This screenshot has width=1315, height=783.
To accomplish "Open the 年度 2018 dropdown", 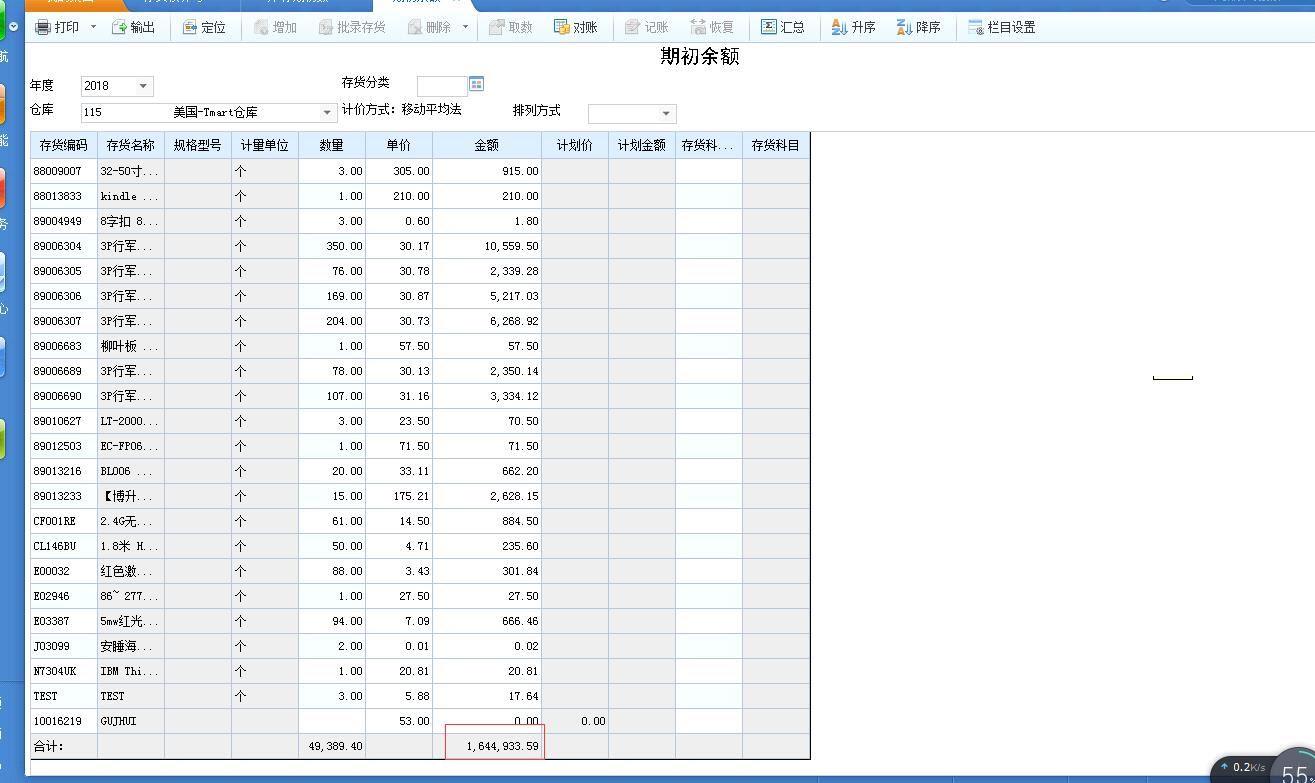I will pyautogui.click(x=143, y=86).
